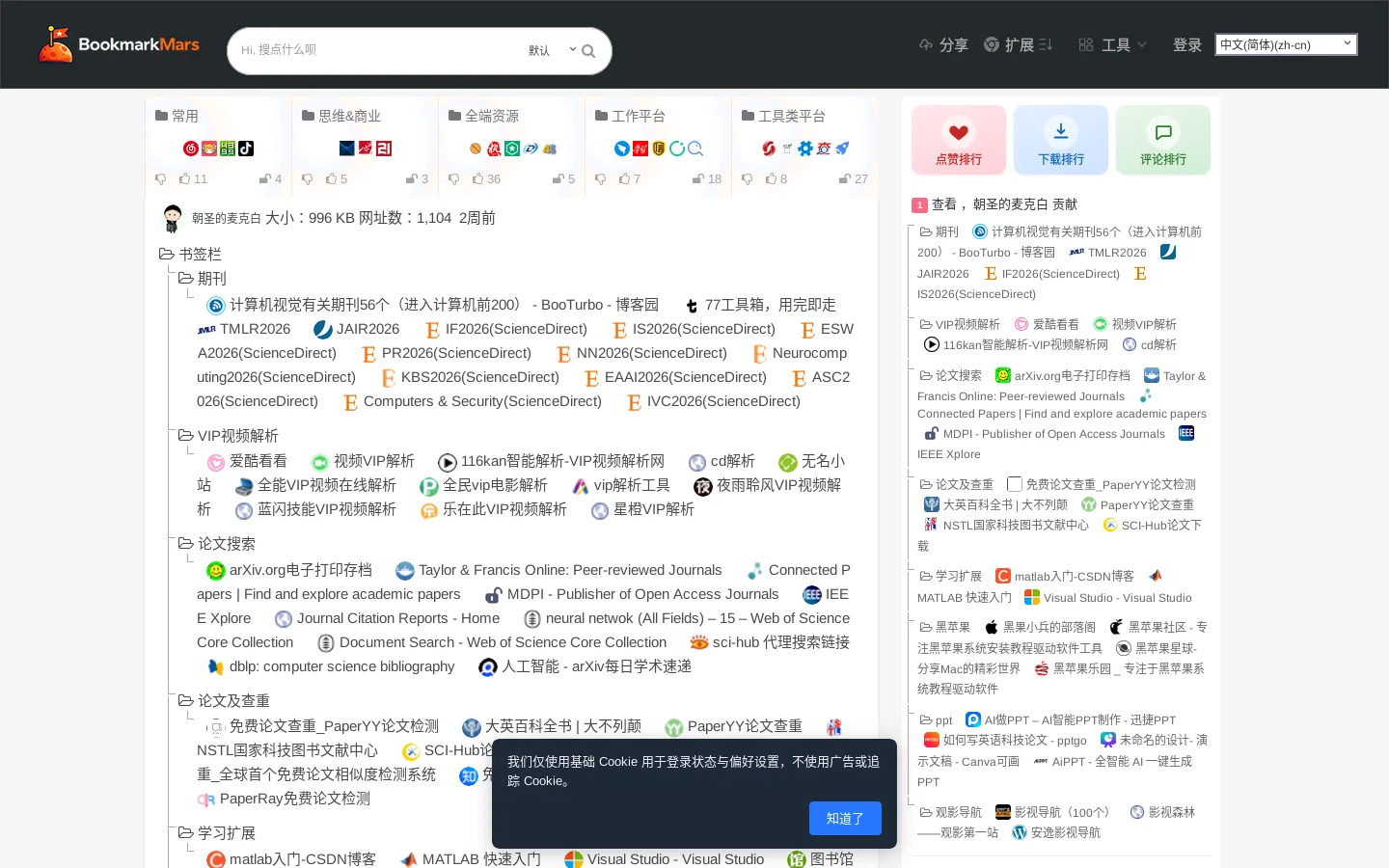Toggle thumbs-down on the 思维&商业 card
This screenshot has height=868, width=1389.
coord(307,178)
